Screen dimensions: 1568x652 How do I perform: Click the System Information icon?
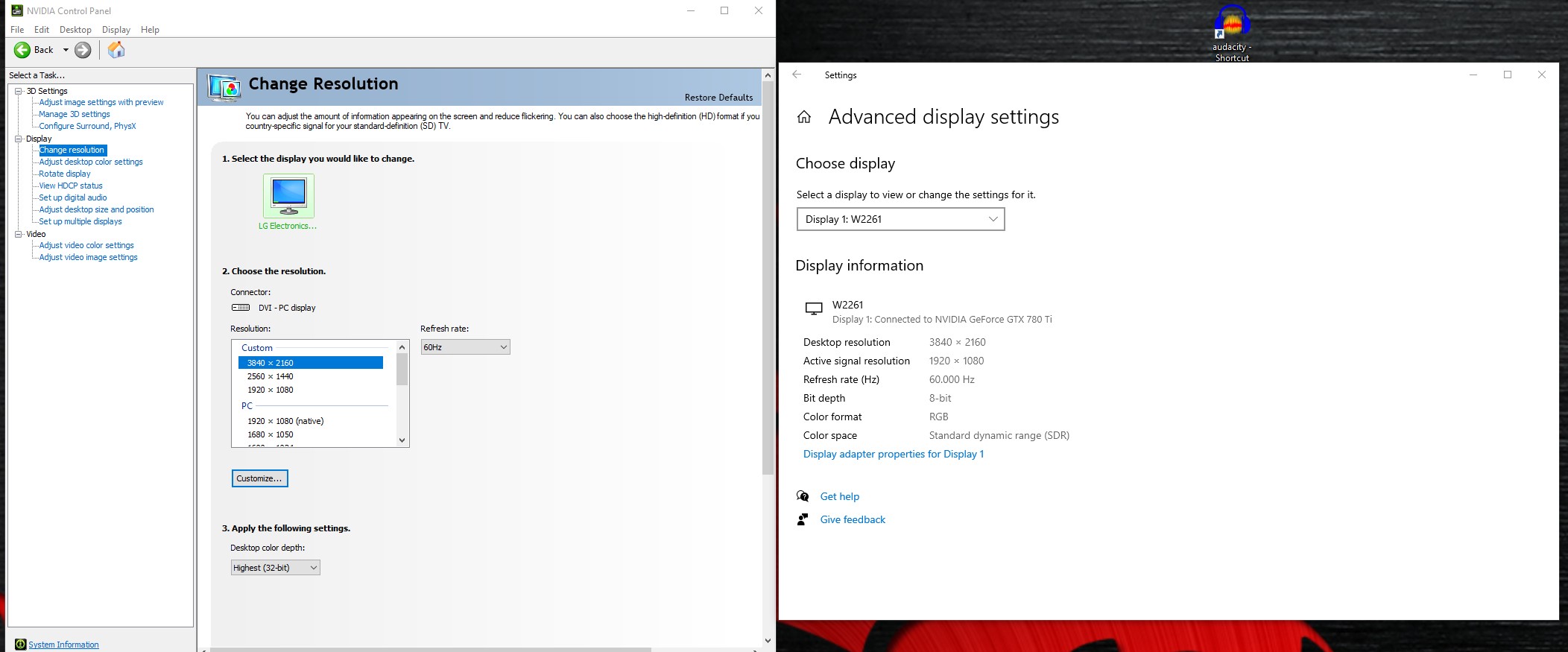[20, 645]
